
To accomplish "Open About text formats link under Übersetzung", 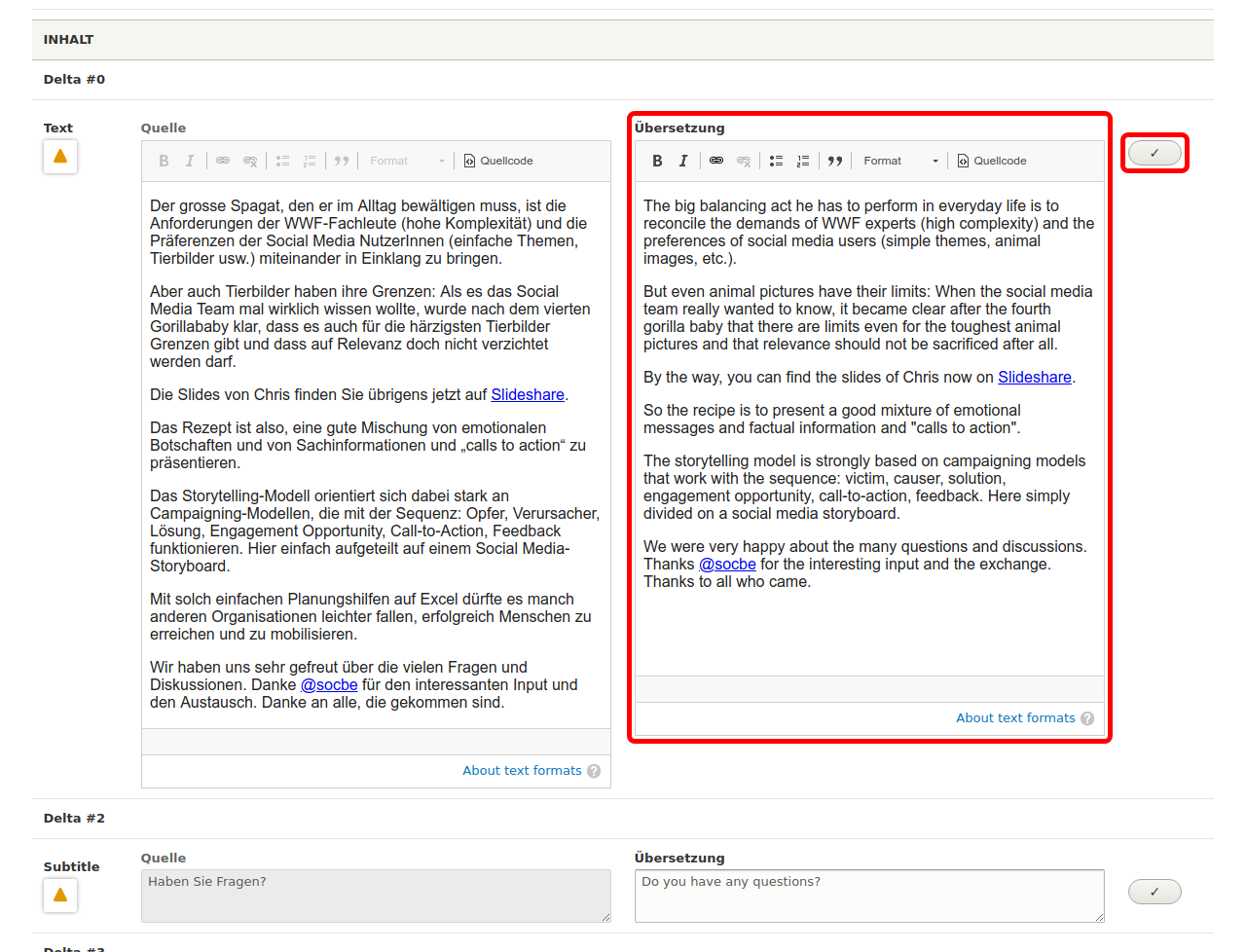I will 1015,717.
